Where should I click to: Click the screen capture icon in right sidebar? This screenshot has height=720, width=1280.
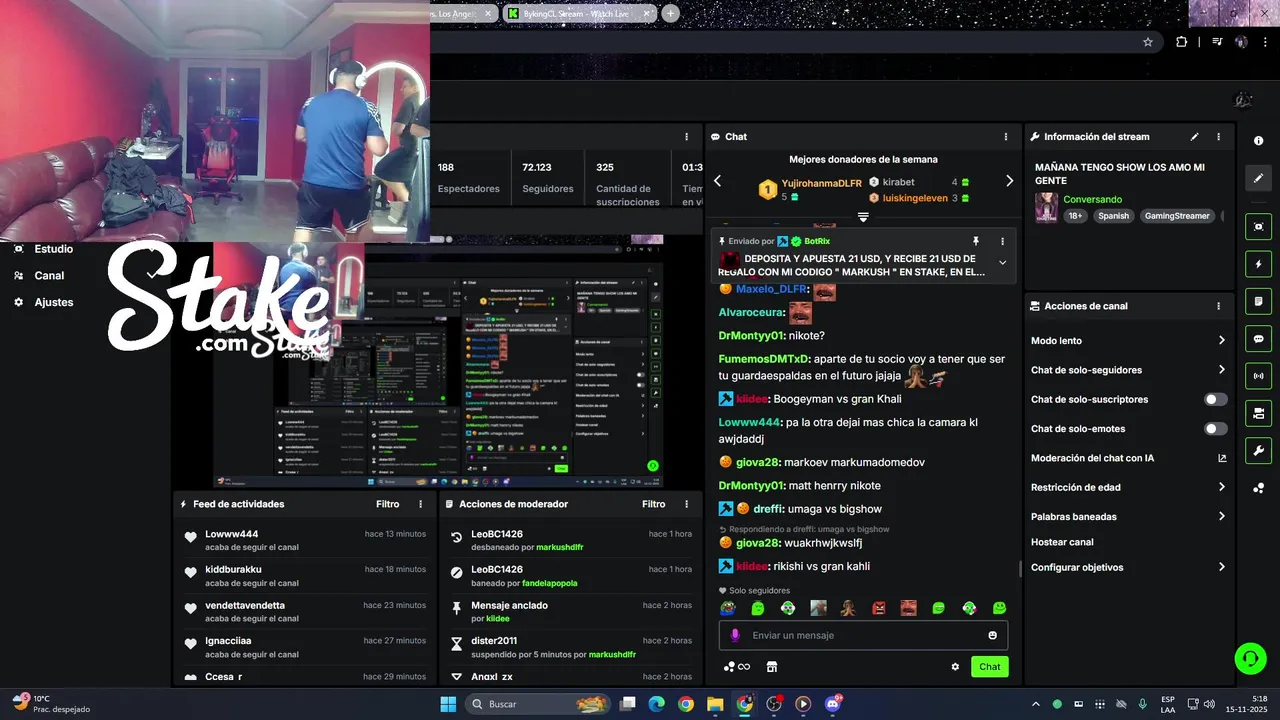click(x=1258, y=227)
